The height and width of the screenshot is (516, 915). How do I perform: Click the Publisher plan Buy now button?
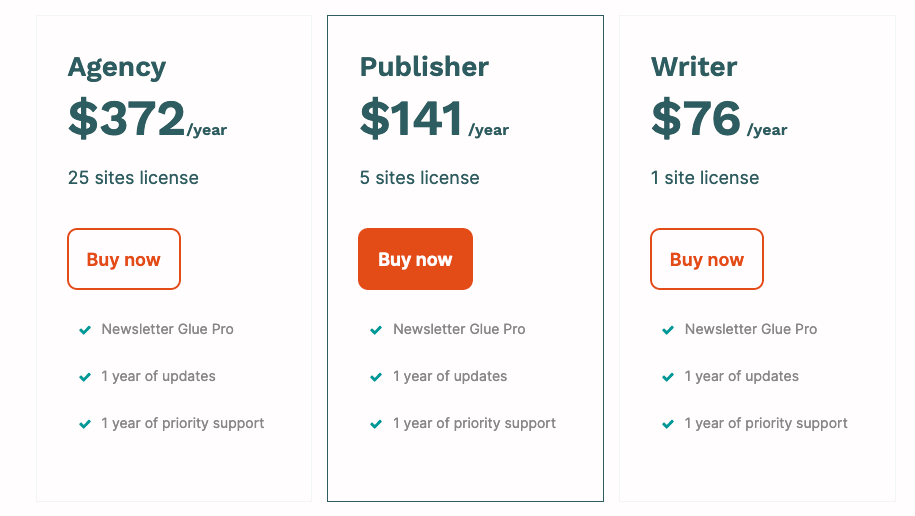tap(415, 259)
